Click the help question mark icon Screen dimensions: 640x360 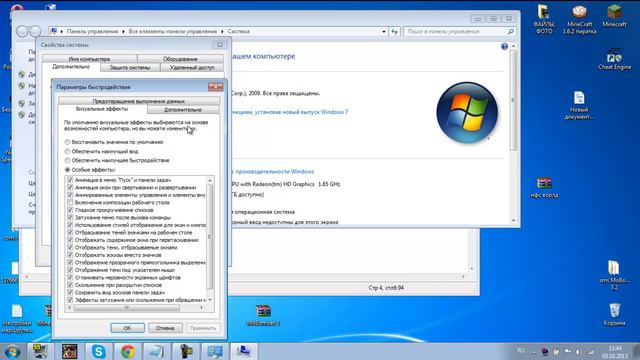click(x=504, y=47)
